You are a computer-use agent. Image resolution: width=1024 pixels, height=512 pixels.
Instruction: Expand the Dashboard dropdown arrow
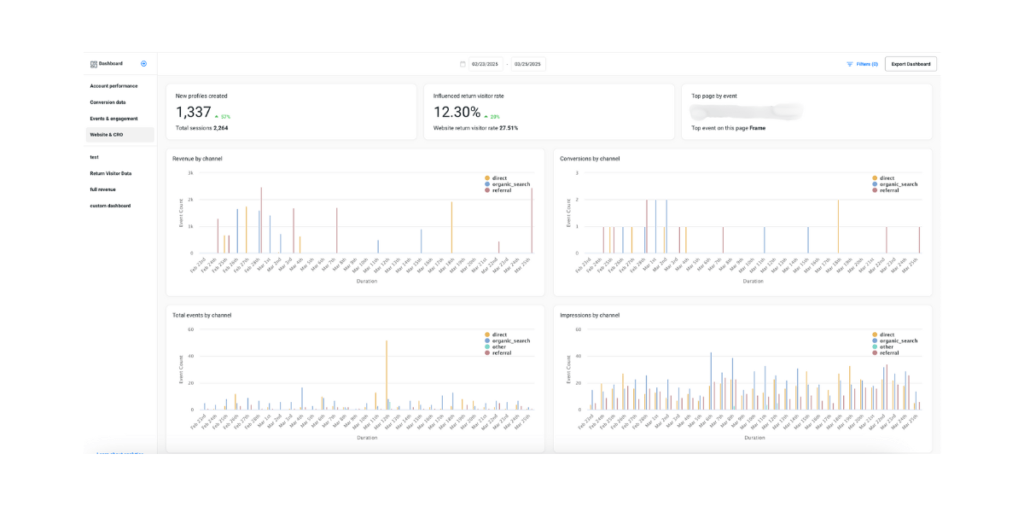[x=144, y=64]
